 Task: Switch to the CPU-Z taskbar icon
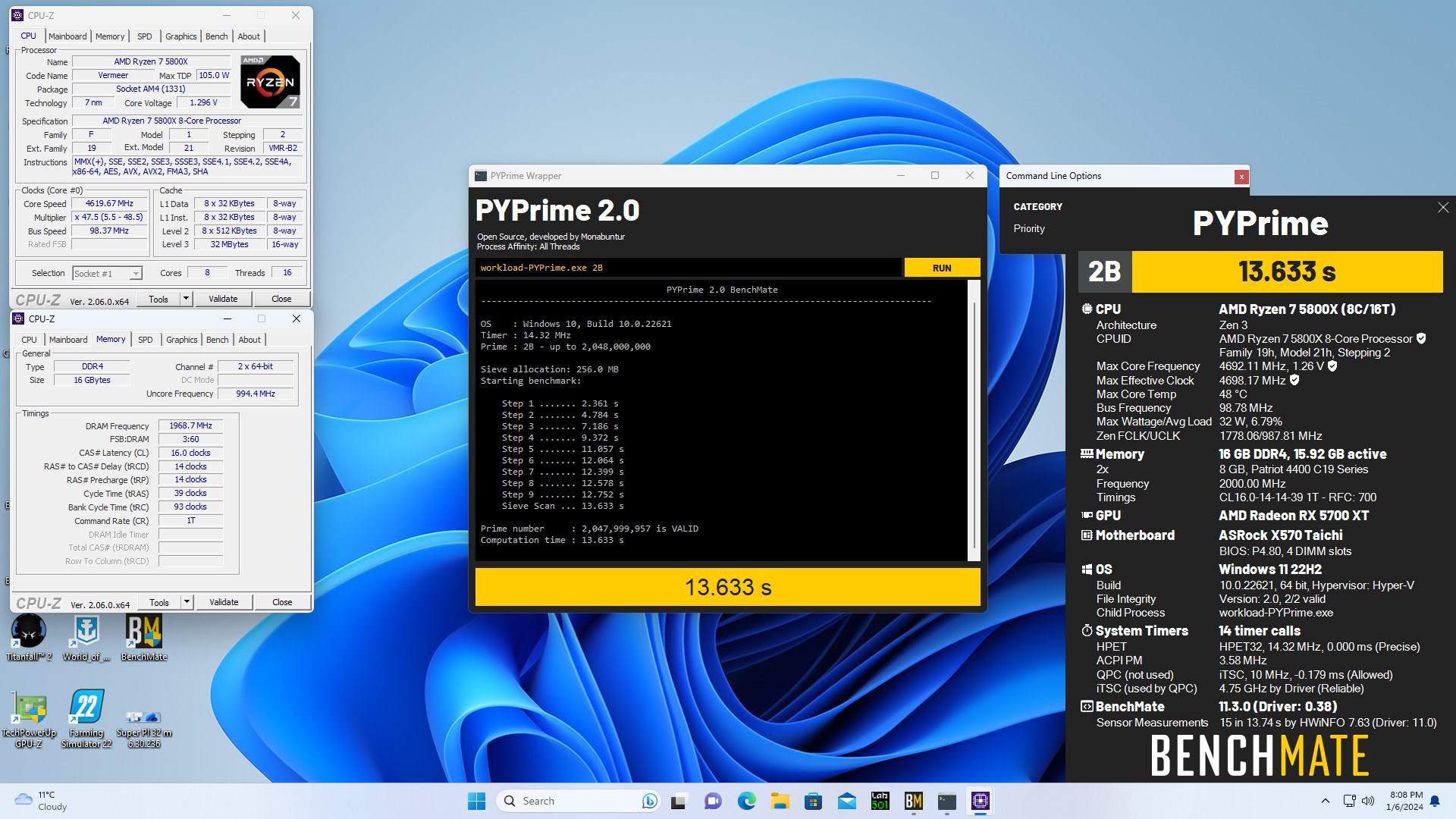(980, 801)
